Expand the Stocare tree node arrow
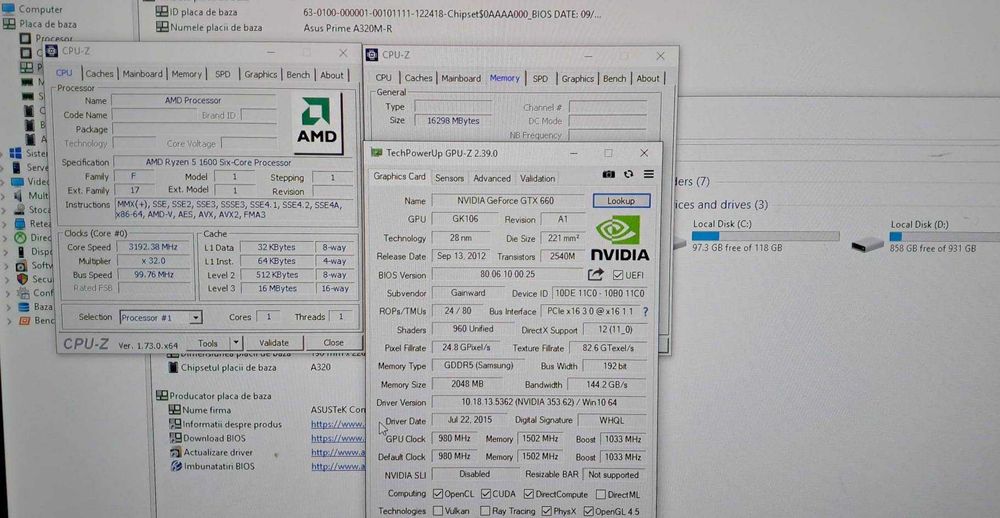1000x518 pixels. (x=6, y=210)
